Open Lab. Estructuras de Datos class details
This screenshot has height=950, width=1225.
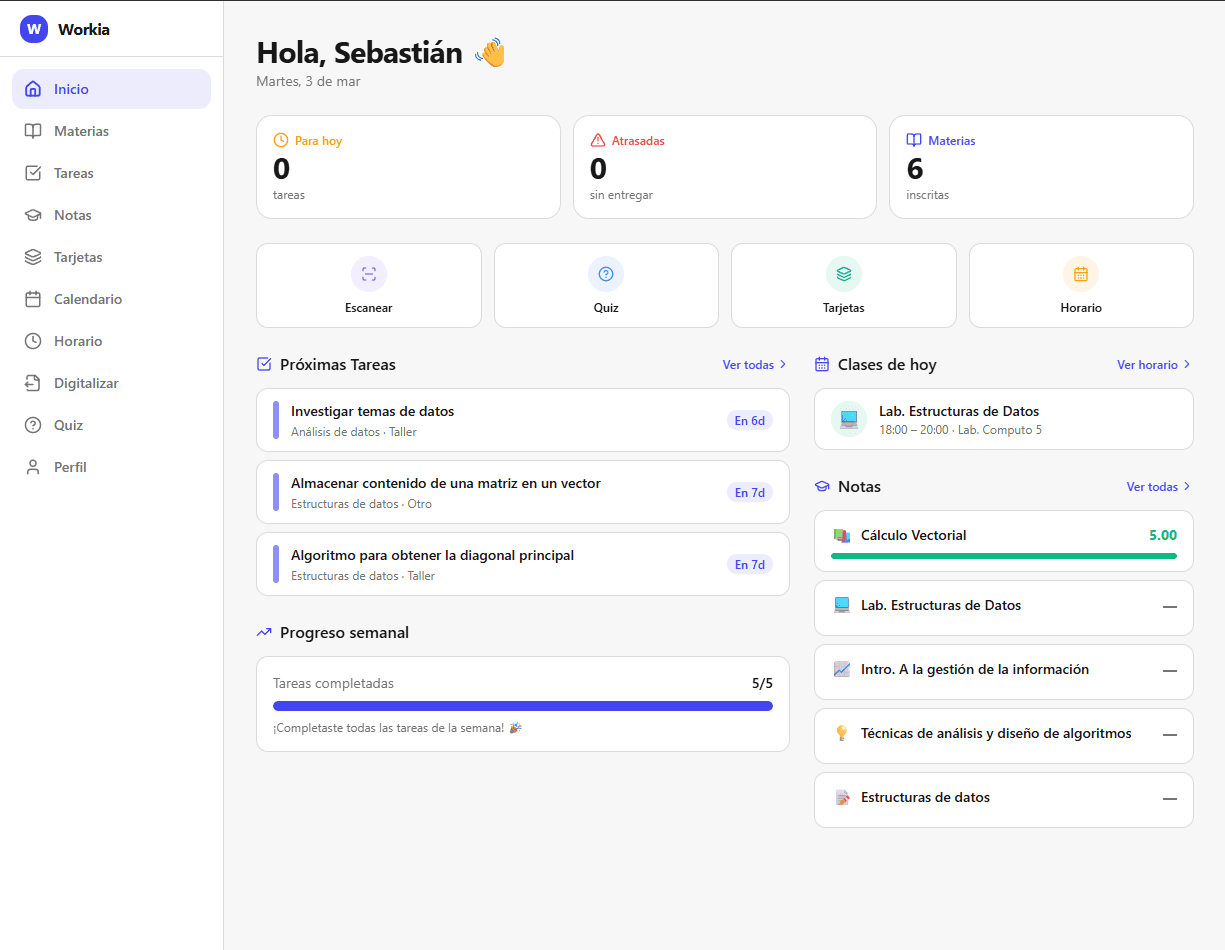[x=1003, y=418]
